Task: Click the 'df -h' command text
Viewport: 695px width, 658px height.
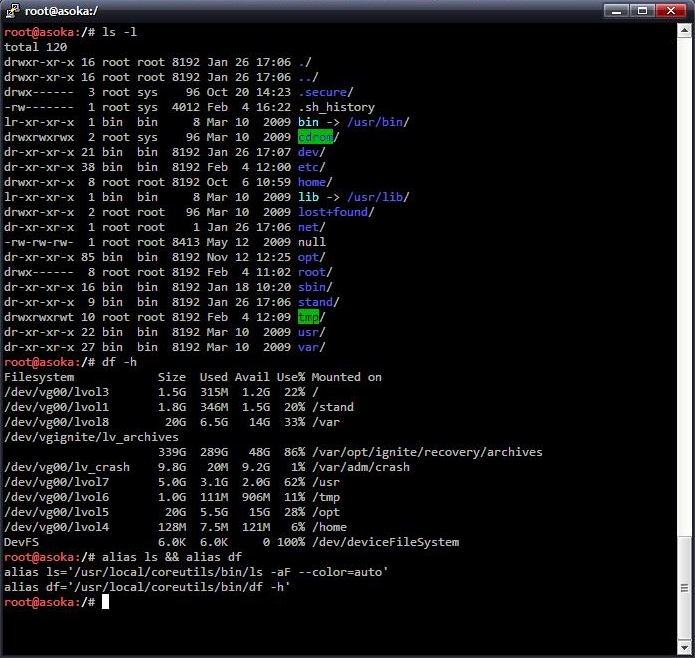Action: pos(120,362)
